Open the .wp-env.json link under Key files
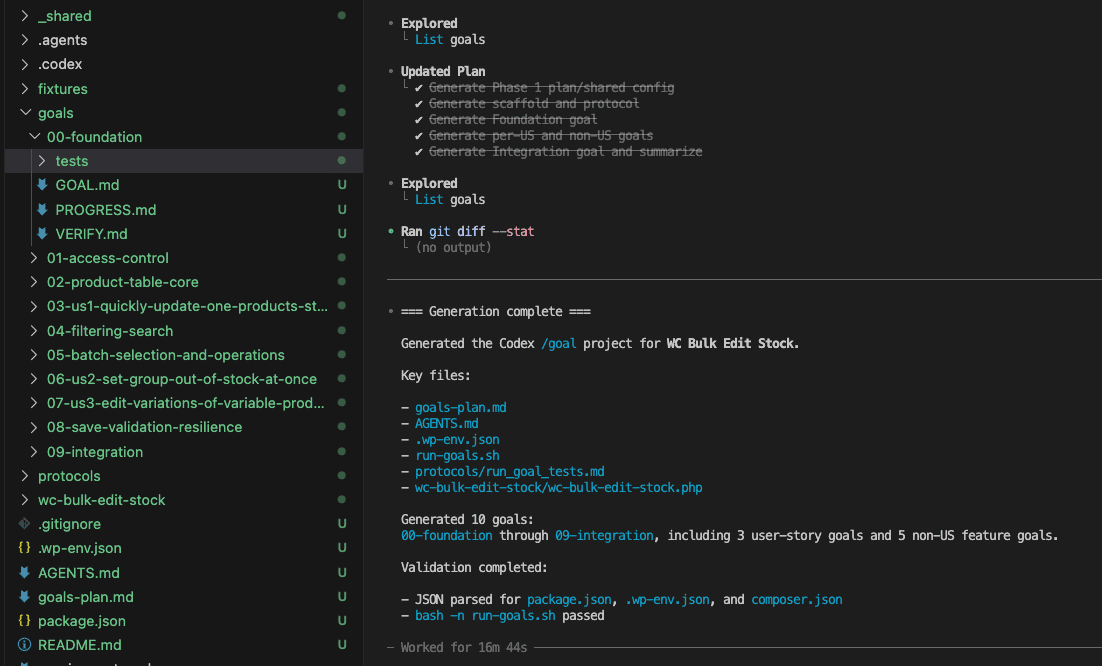Viewport: 1102px width, 666px height. click(x=457, y=440)
